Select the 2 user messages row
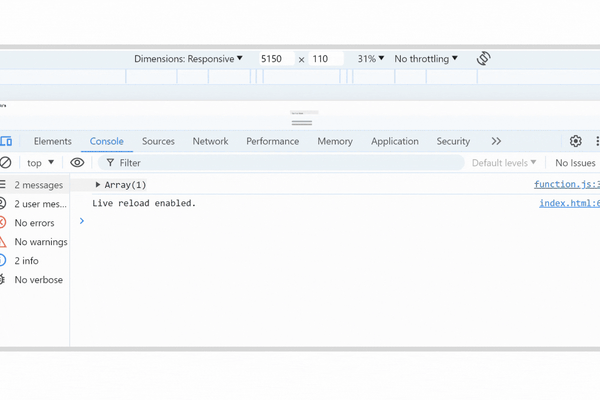 coord(34,204)
